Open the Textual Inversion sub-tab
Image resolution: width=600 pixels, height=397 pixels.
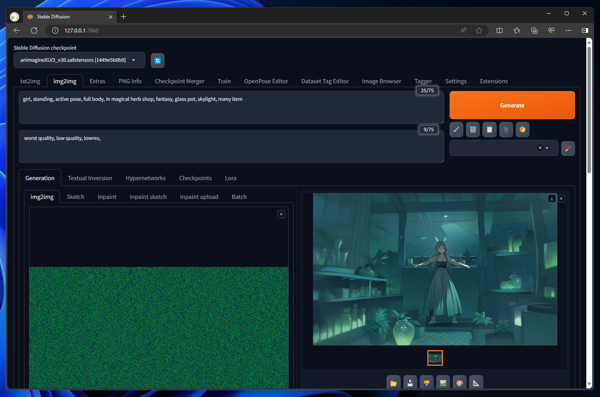90,178
